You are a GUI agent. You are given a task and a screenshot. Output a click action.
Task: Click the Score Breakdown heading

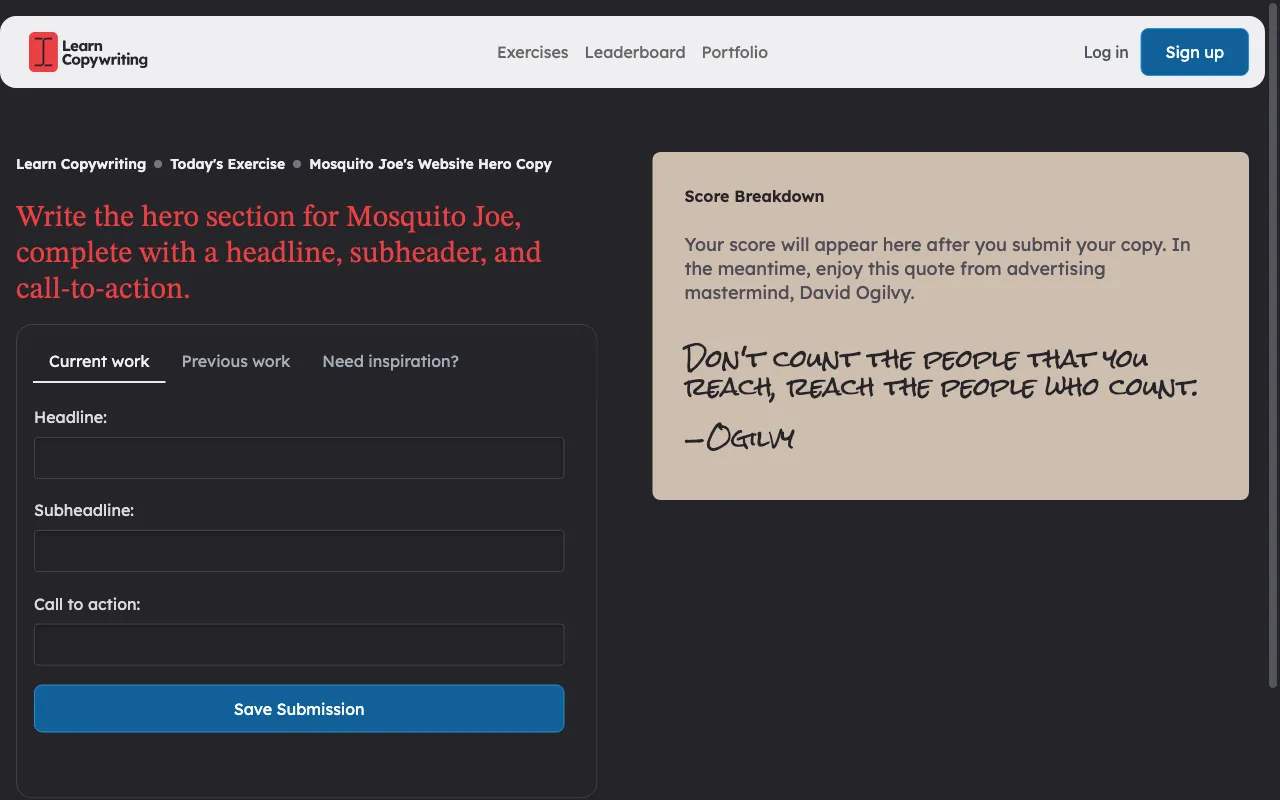click(x=754, y=196)
